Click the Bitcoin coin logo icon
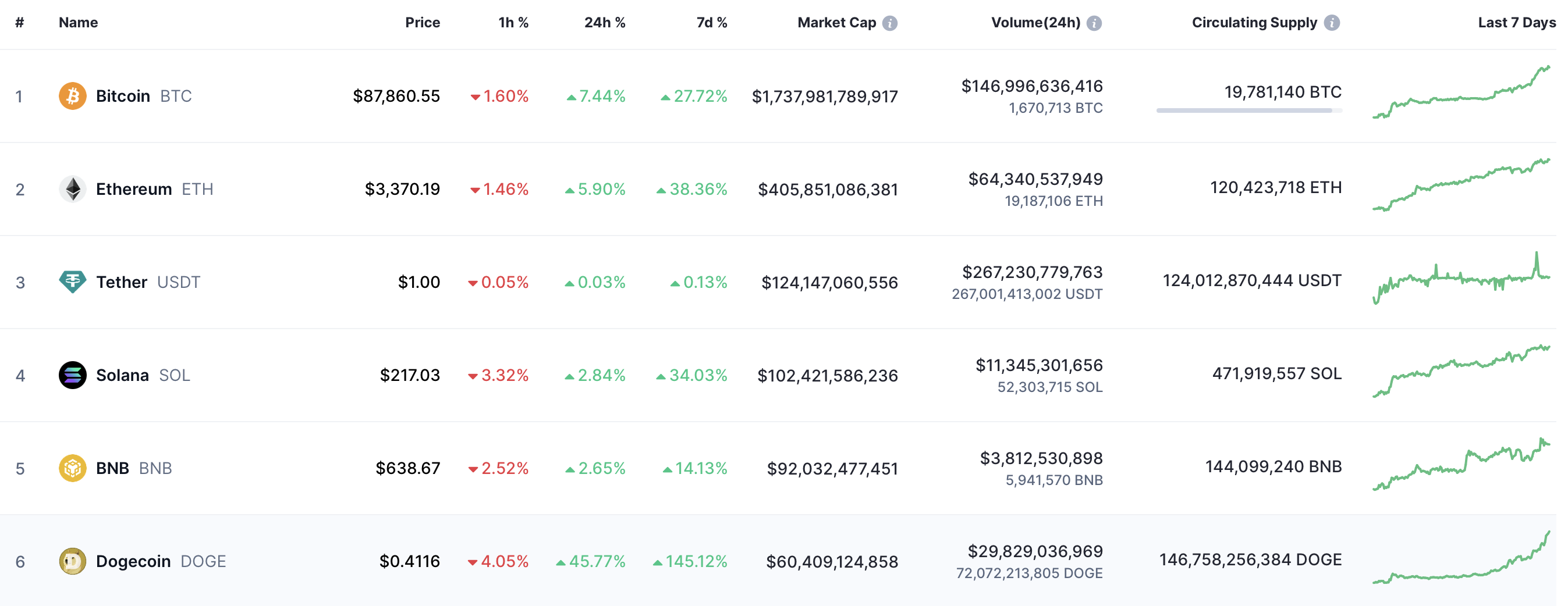 72,96
